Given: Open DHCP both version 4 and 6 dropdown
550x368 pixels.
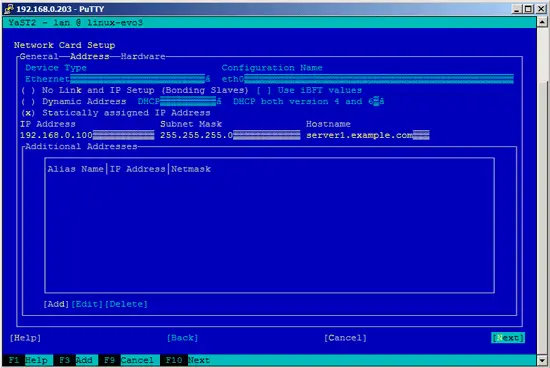Looking at the screenshot, I should tap(309, 102).
